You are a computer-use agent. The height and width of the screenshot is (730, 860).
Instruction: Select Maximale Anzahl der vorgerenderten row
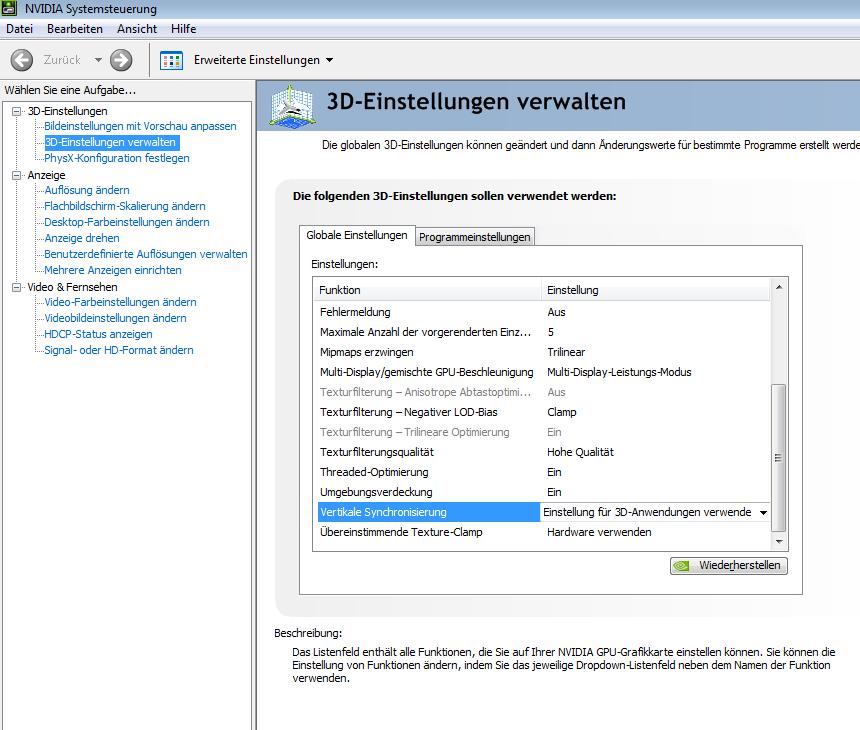(542, 332)
